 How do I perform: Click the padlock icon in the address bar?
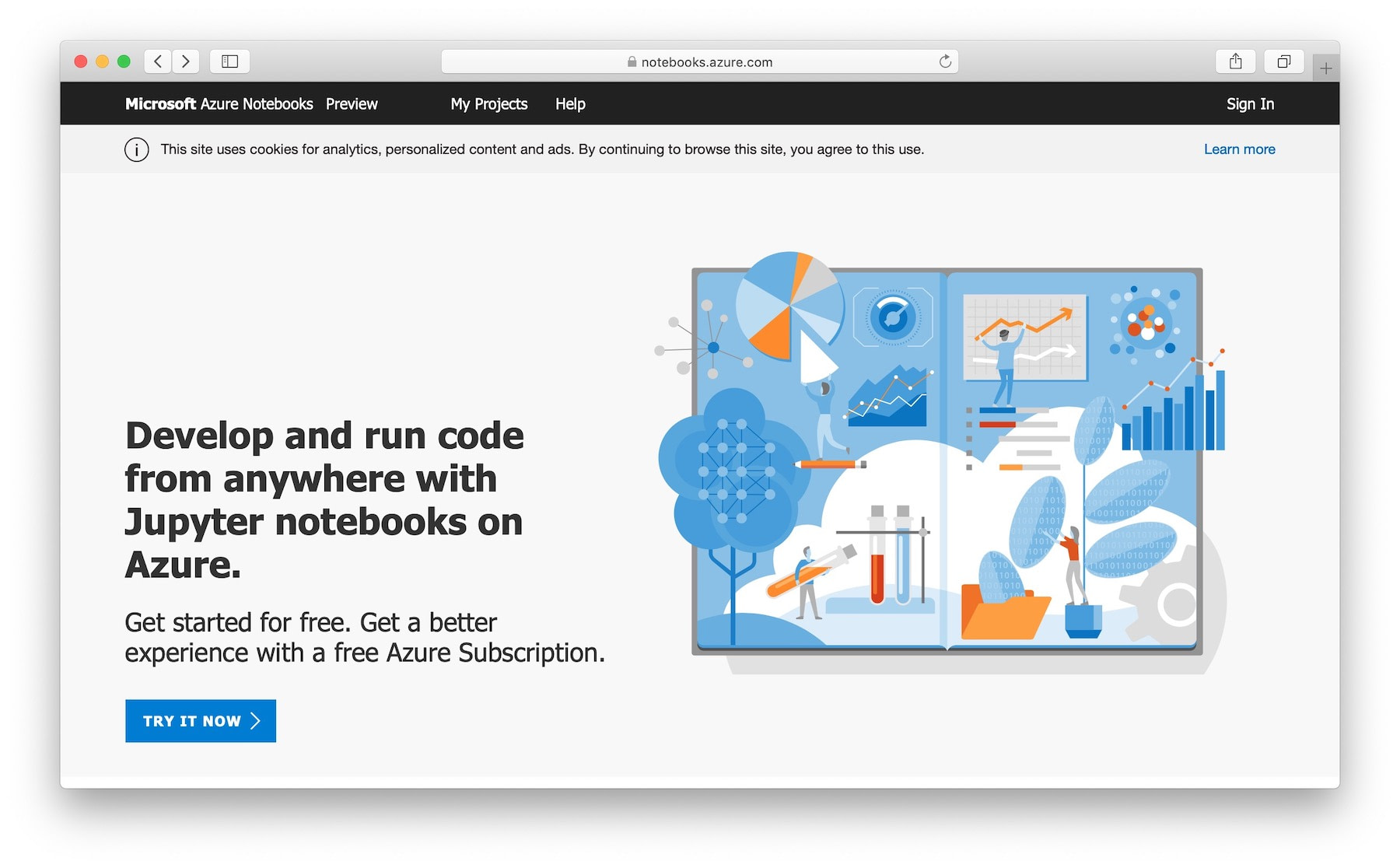coord(632,61)
